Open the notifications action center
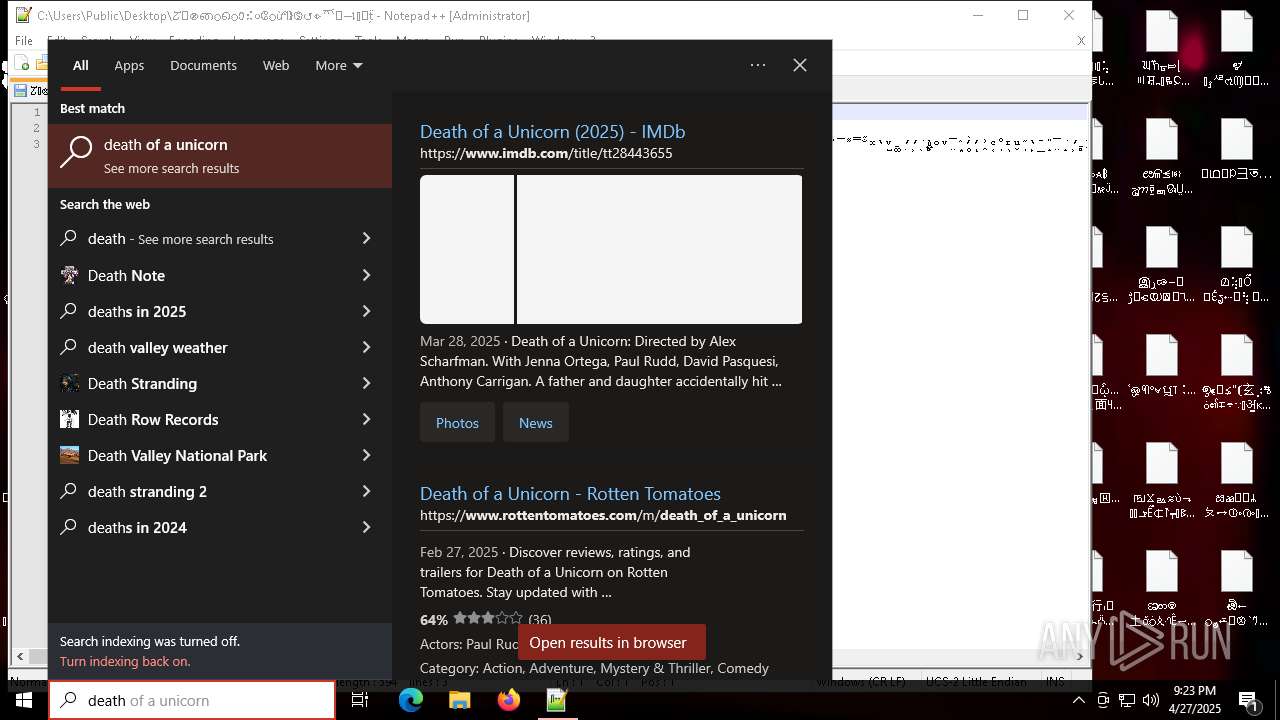This screenshot has width=1280, height=720. tap(1249, 700)
